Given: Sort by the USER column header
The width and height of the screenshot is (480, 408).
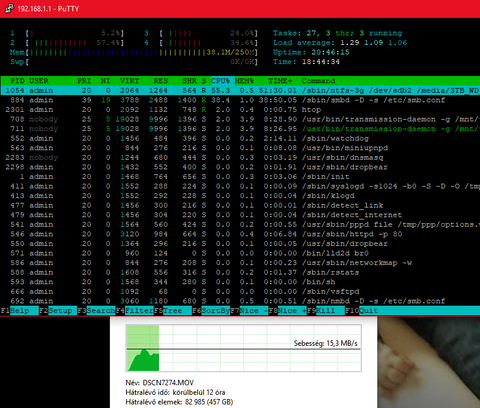Looking at the screenshot, I should pos(39,81).
